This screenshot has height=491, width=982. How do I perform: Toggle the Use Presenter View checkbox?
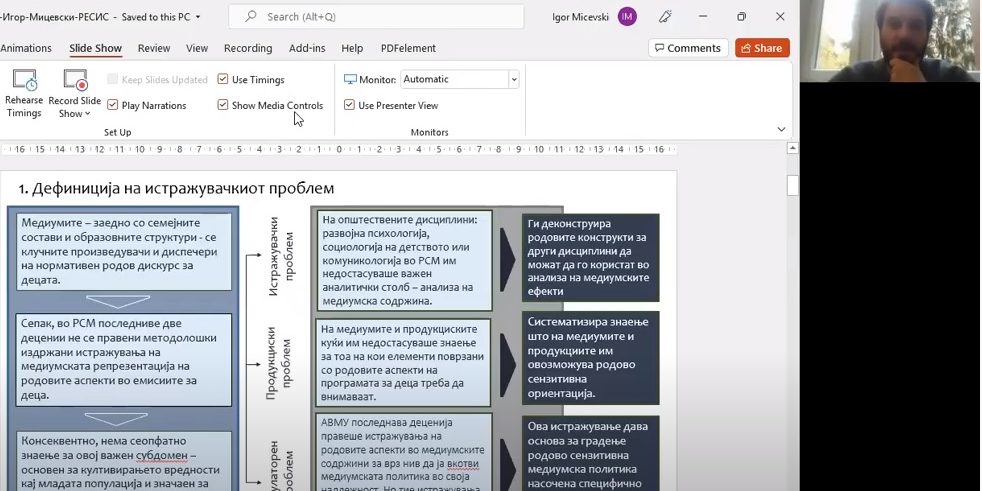pos(349,105)
